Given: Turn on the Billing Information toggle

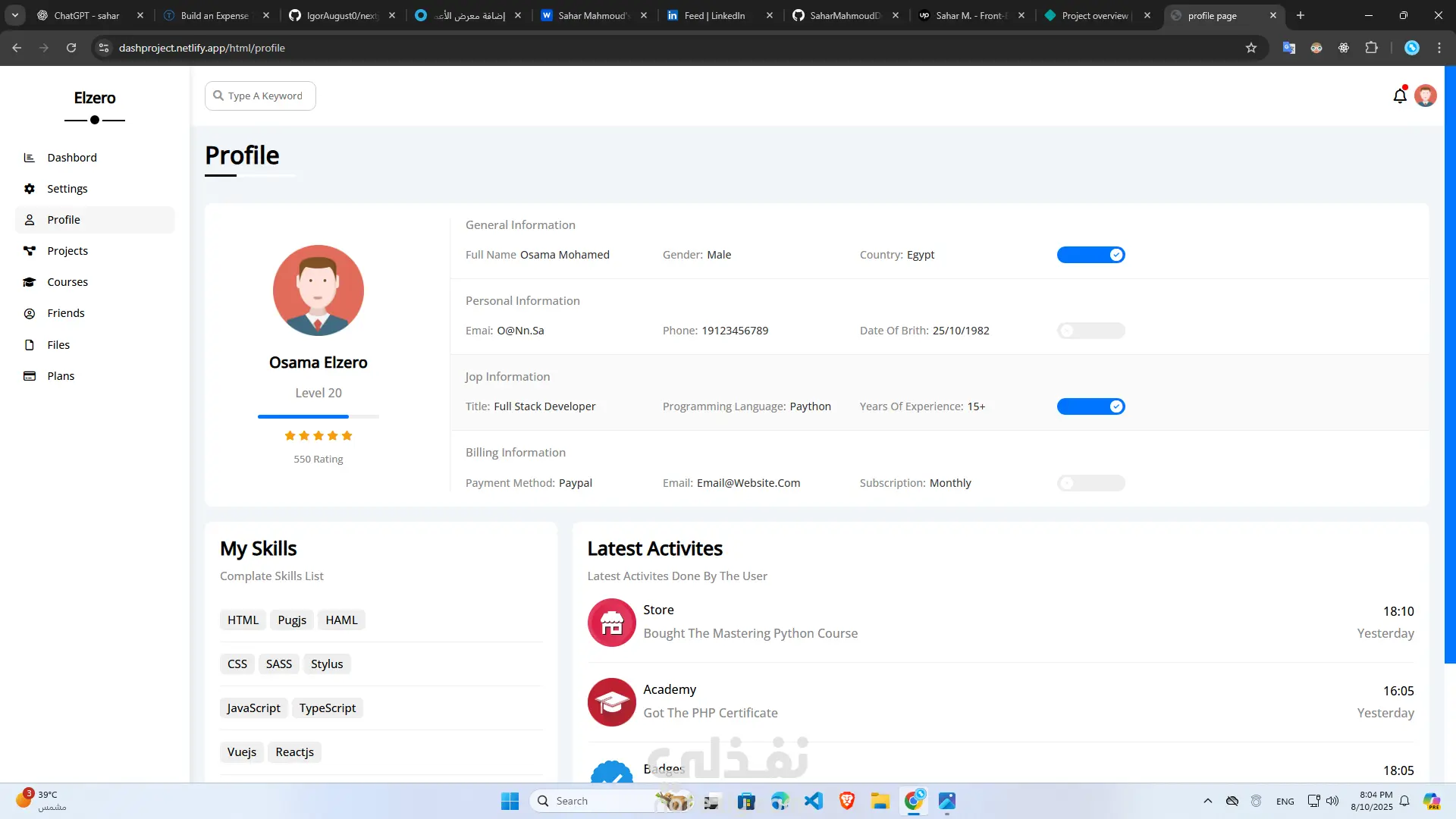Looking at the screenshot, I should (1090, 483).
